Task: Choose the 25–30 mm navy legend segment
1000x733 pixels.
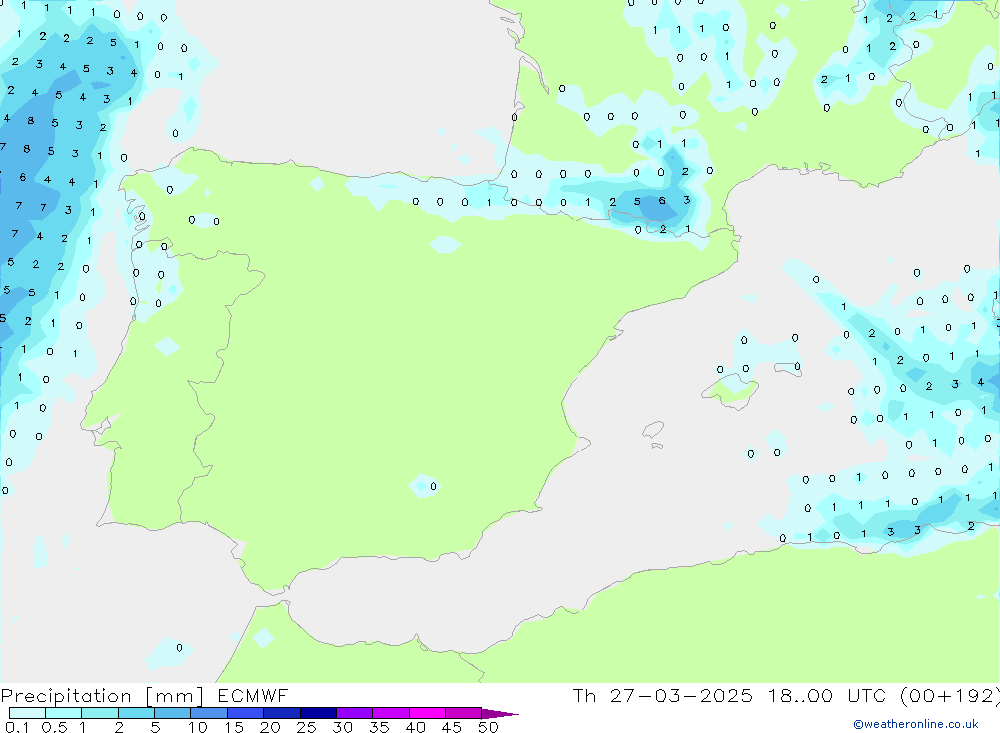Action: 318,713
